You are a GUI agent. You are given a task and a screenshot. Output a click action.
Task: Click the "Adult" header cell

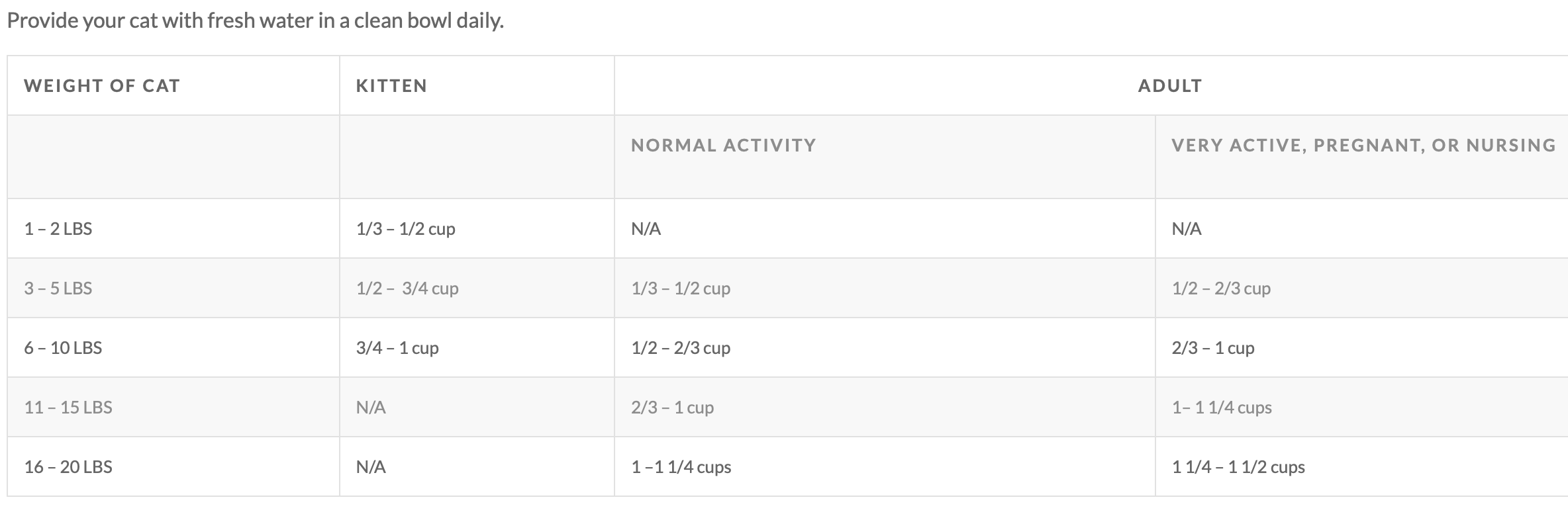(x=1169, y=86)
